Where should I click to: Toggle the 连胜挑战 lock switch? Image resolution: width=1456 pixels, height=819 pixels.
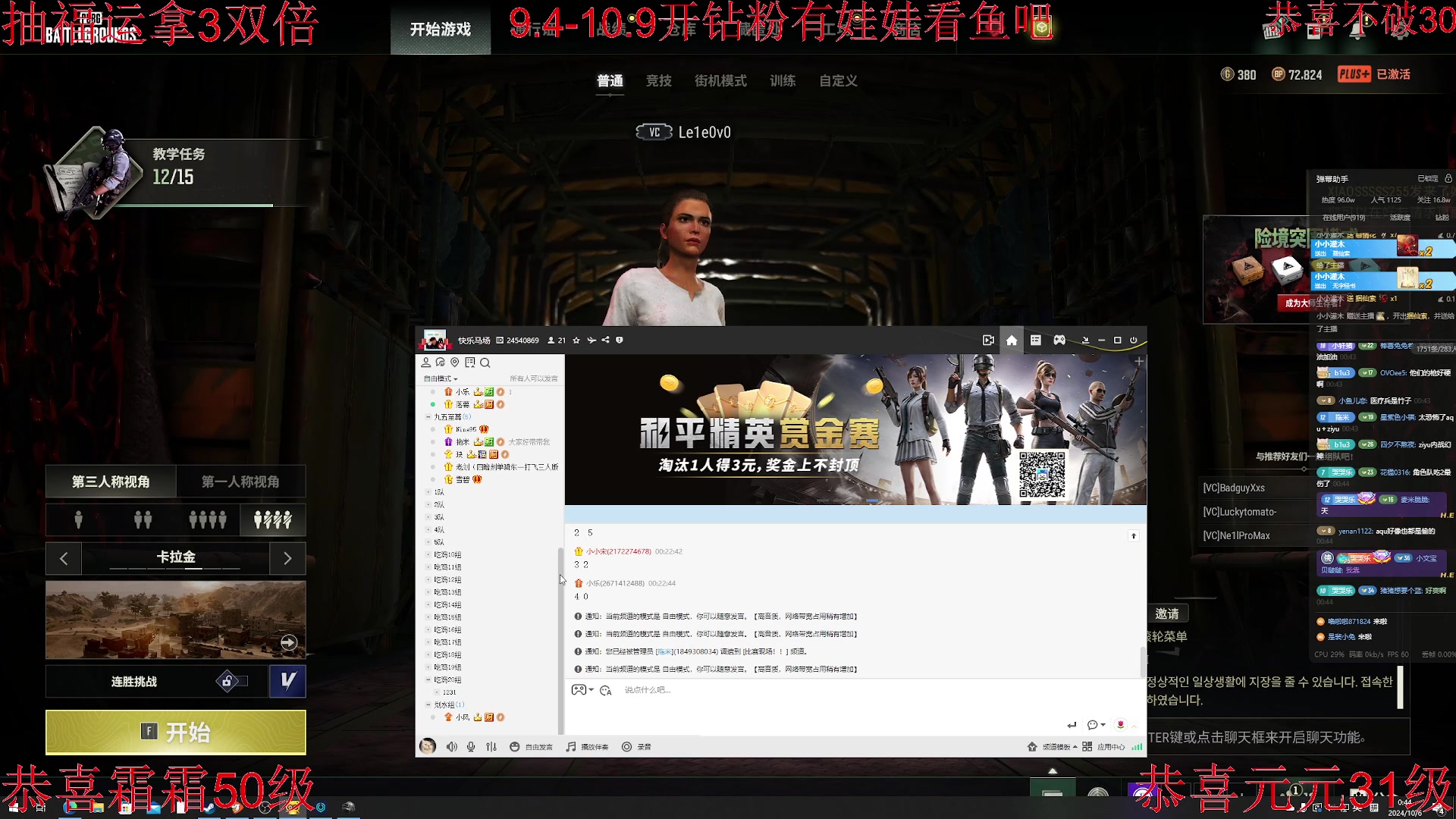(x=233, y=681)
